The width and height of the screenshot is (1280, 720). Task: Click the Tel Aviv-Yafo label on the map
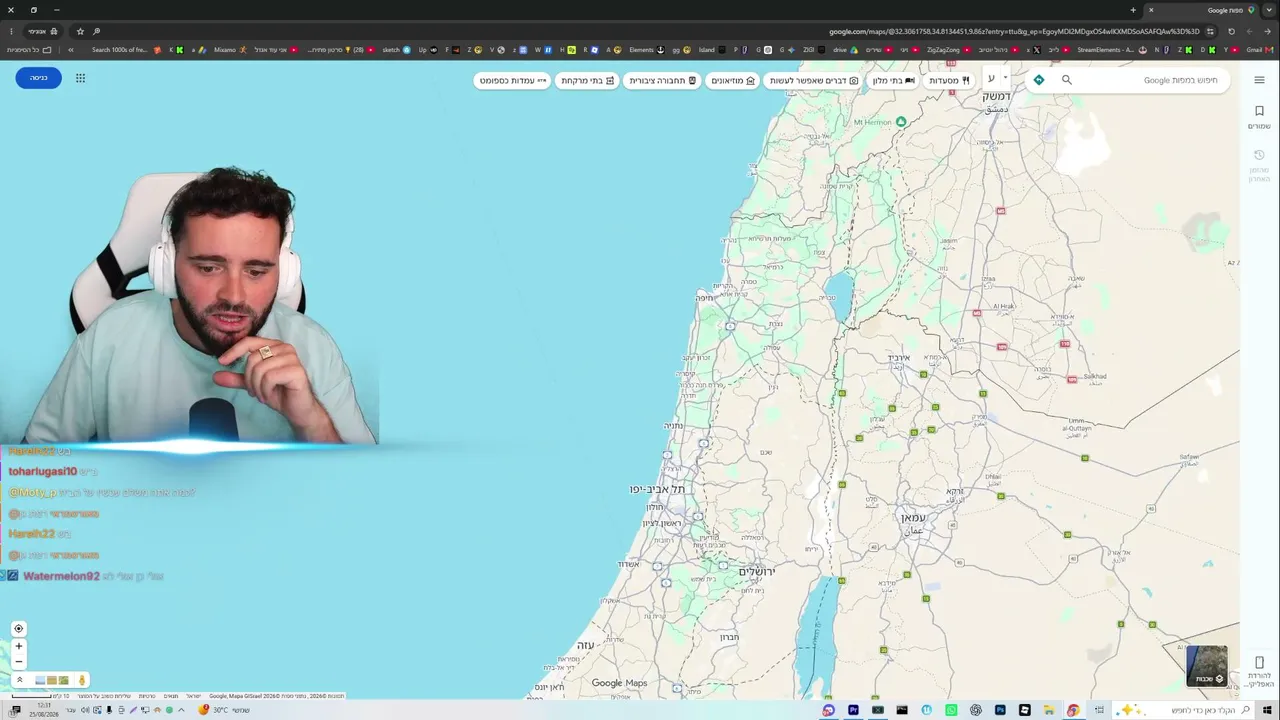click(657, 489)
